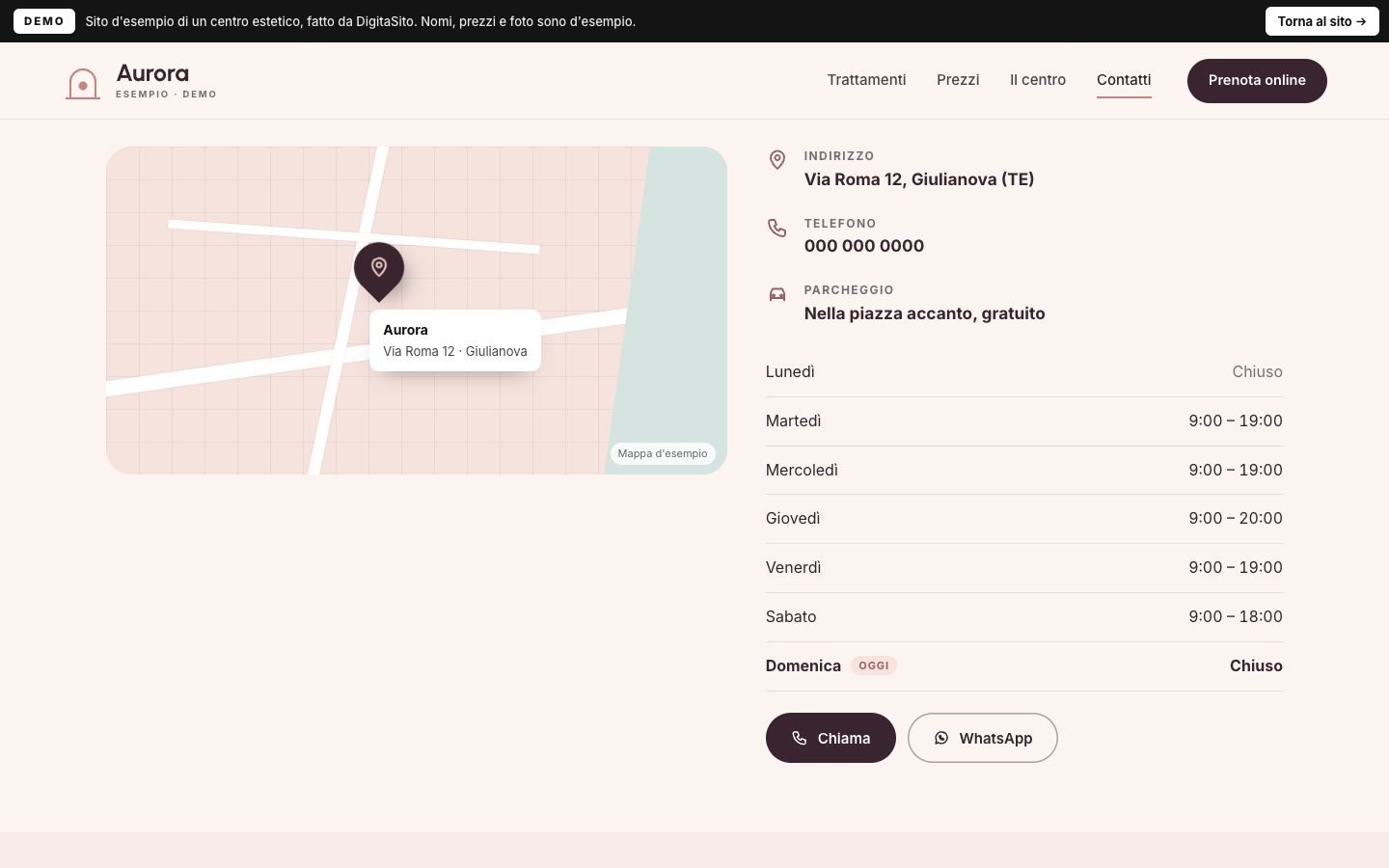
Task: Select the Contatti nav item
Action: click(x=1124, y=80)
